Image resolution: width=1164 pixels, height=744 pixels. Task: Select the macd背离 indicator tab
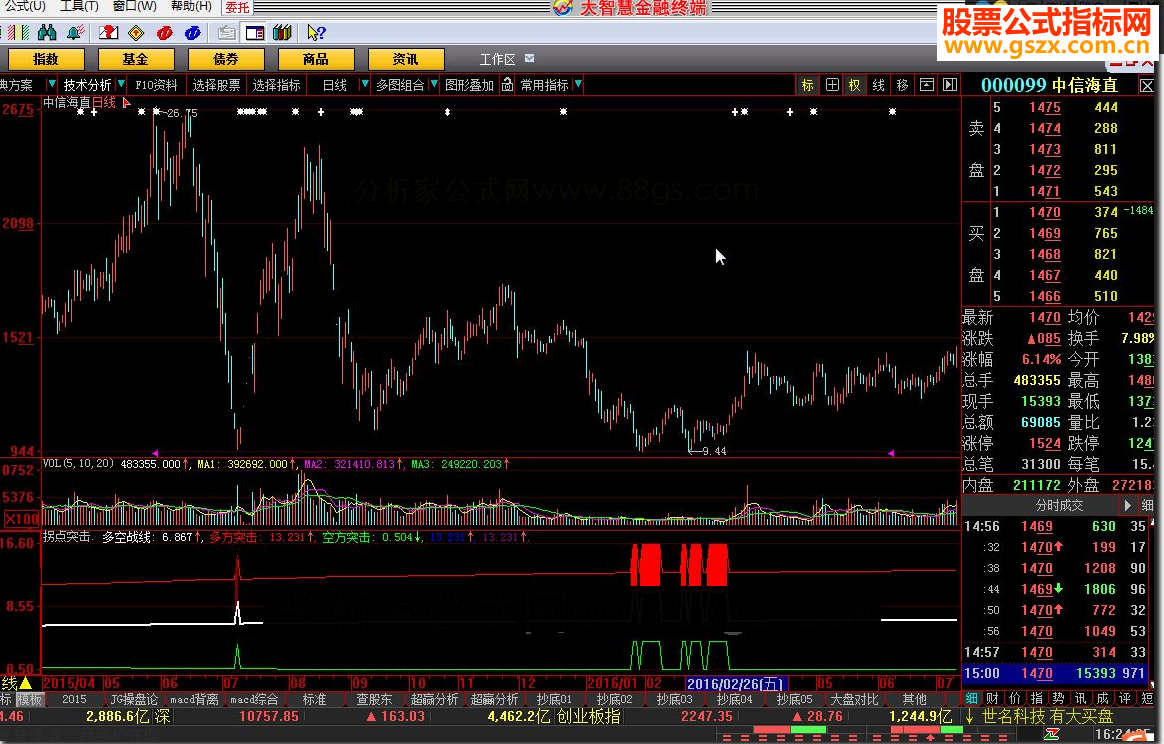194,699
